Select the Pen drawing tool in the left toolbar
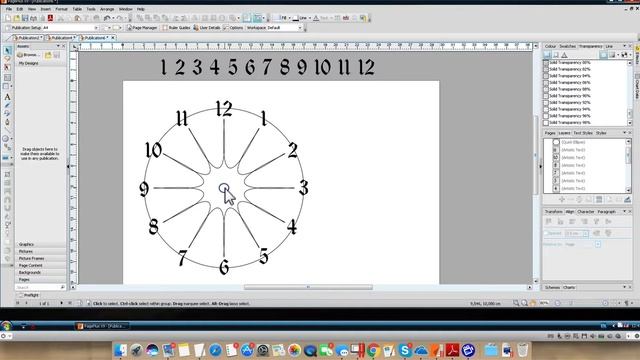 pyautogui.click(x=7, y=122)
